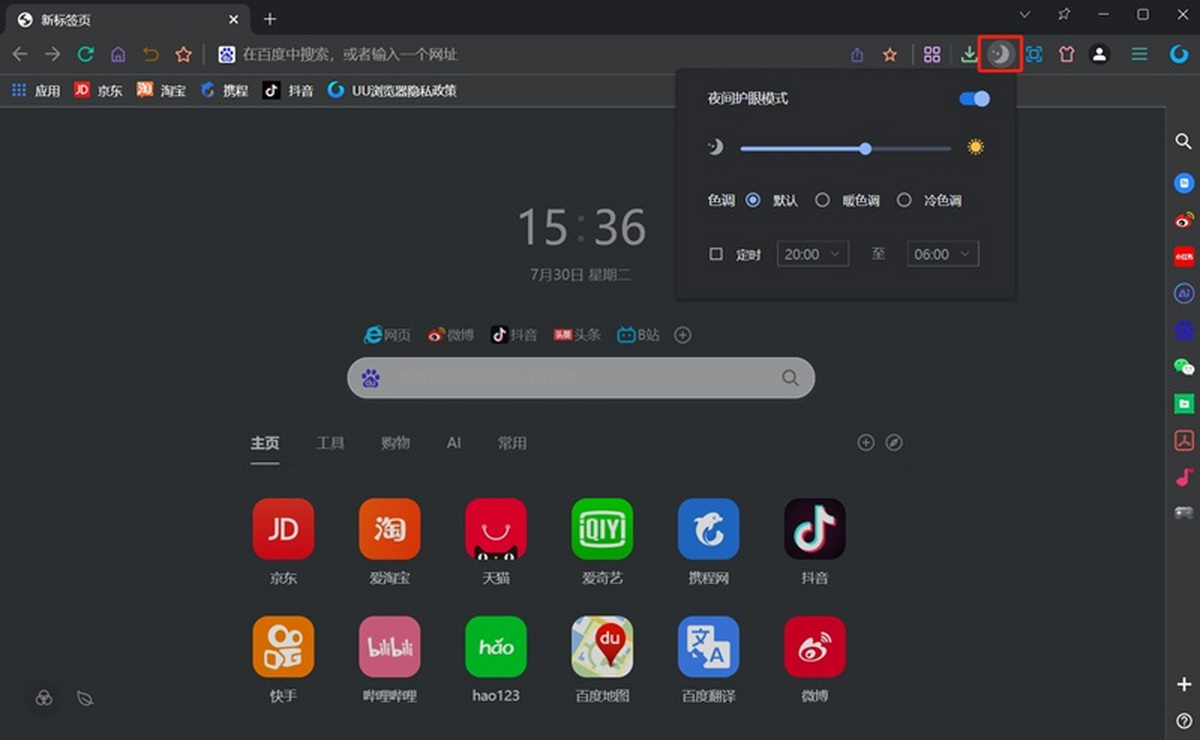Open the downloads icon in toolbar
This screenshot has height=740, width=1200.
[968, 55]
